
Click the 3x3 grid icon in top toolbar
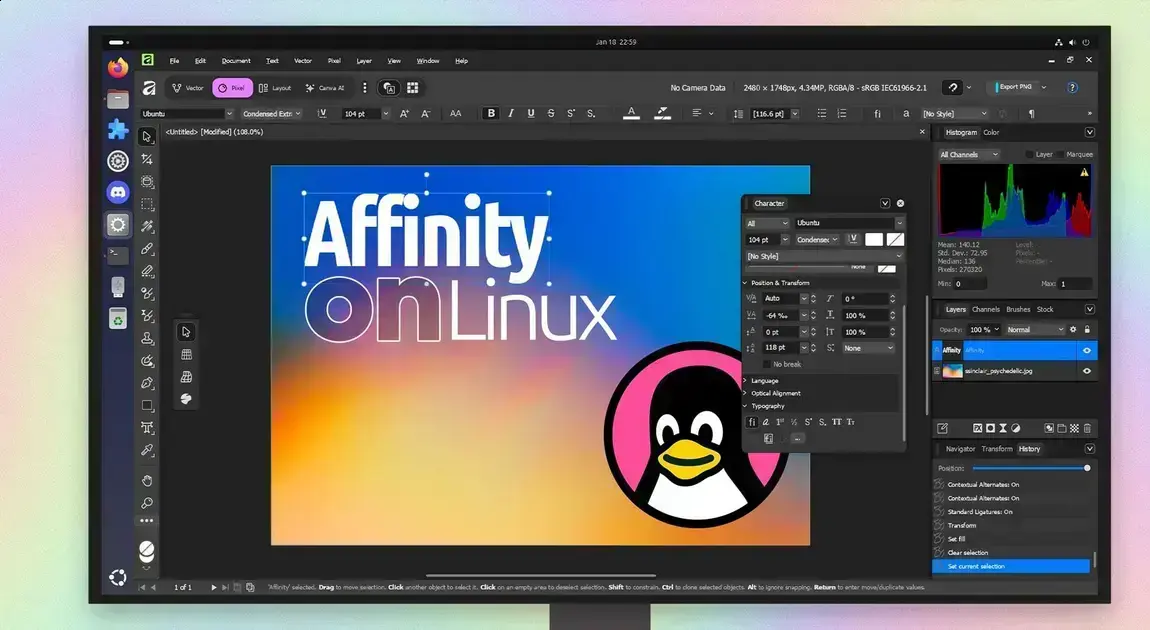tap(412, 88)
